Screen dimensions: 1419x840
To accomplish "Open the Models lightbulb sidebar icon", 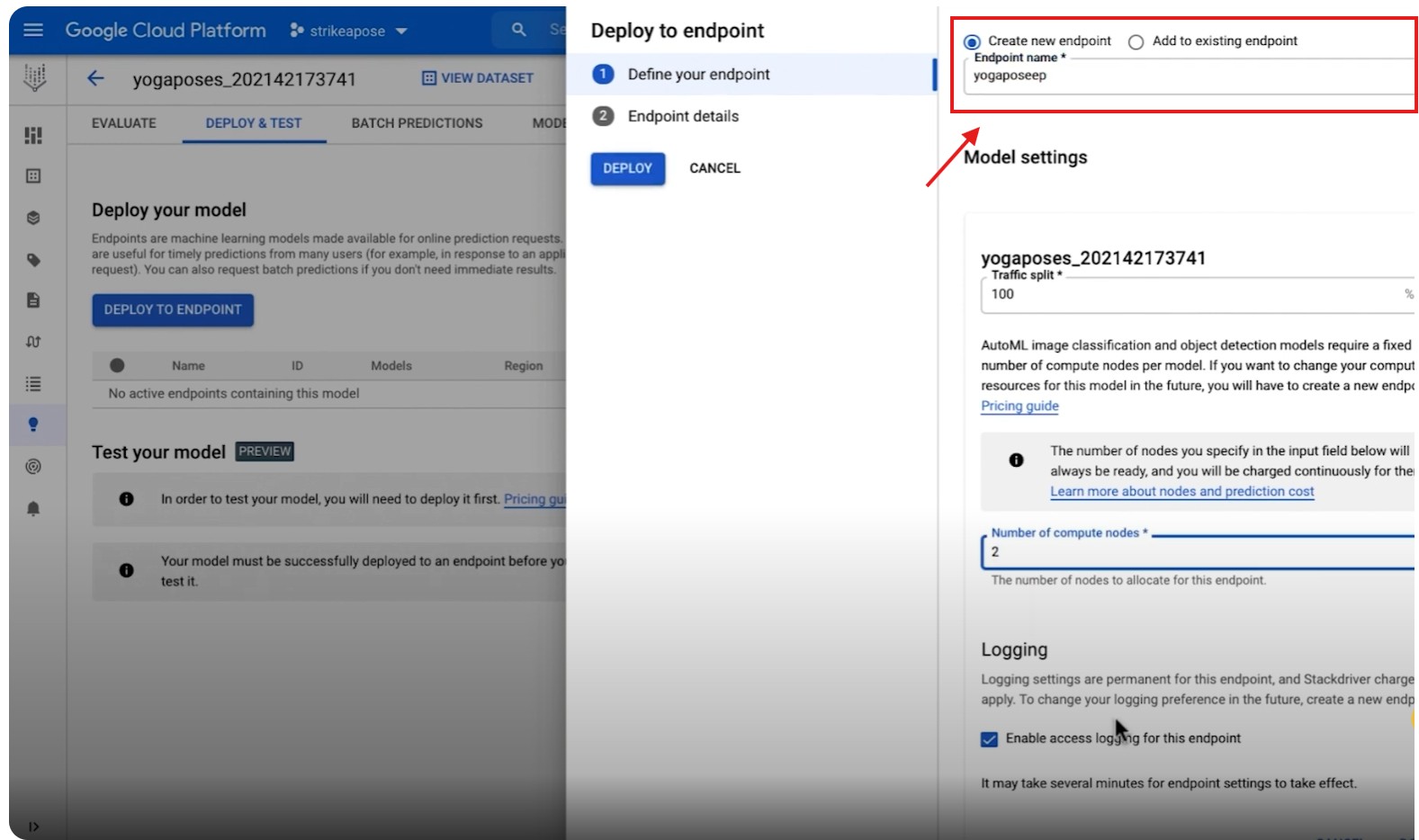I will pyautogui.click(x=33, y=424).
